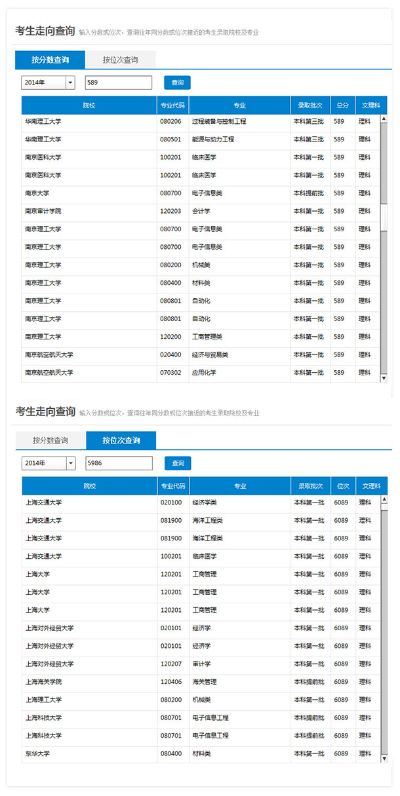Click the 能源与动力工程 cell
This screenshot has height=796, width=400.
coord(213,139)
